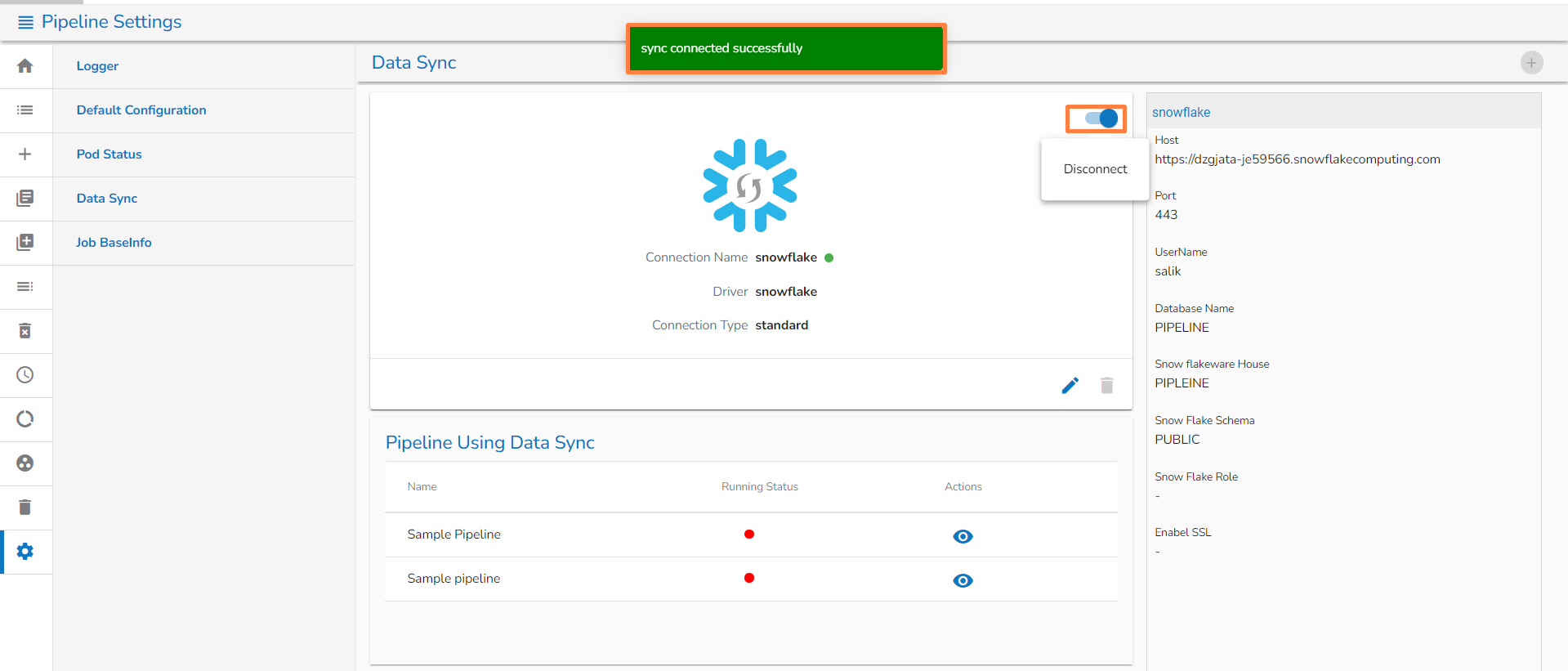
Task: Click the Data Sync page heading
Action: point(414,63)
